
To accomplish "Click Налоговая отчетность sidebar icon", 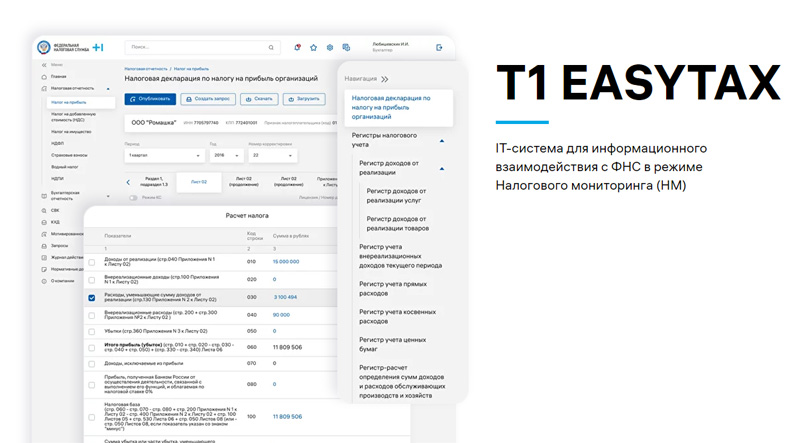I will click(x=44, y=89).
